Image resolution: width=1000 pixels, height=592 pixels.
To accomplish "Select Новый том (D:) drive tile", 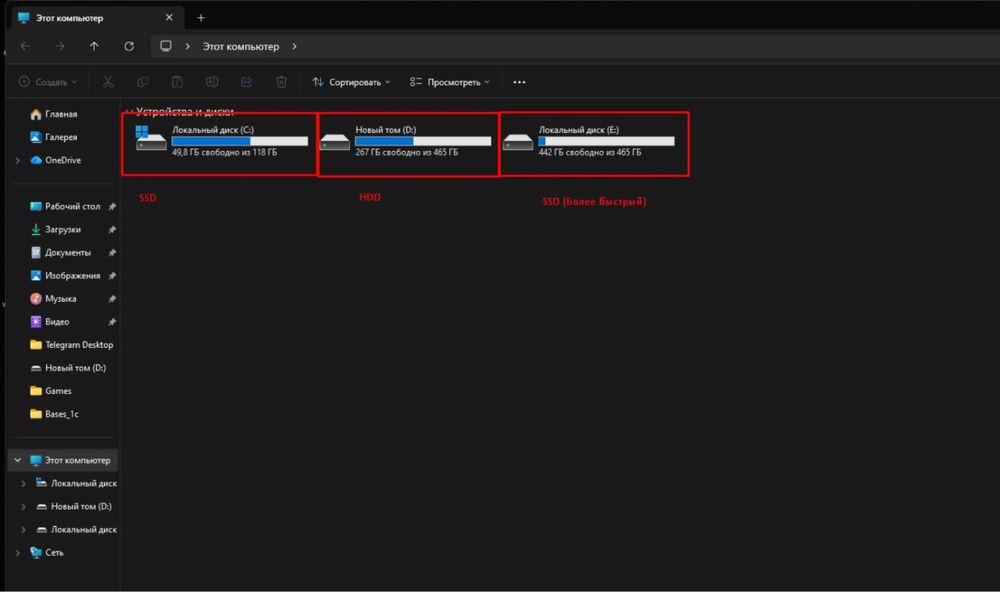I will [x=408, y=144].
